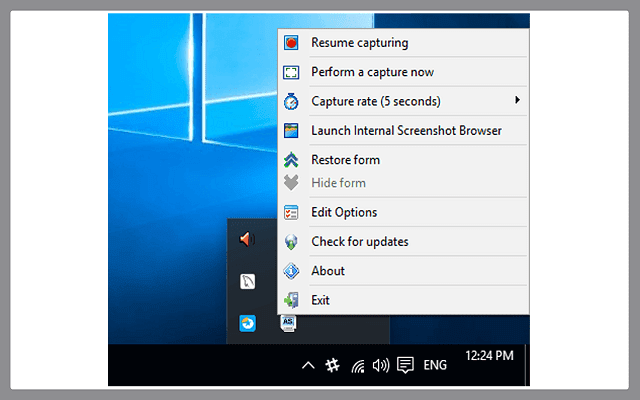This screenshot has height=400, width=640.
Task: Switch input language via ENG indicator
Action: coord(435,366)
